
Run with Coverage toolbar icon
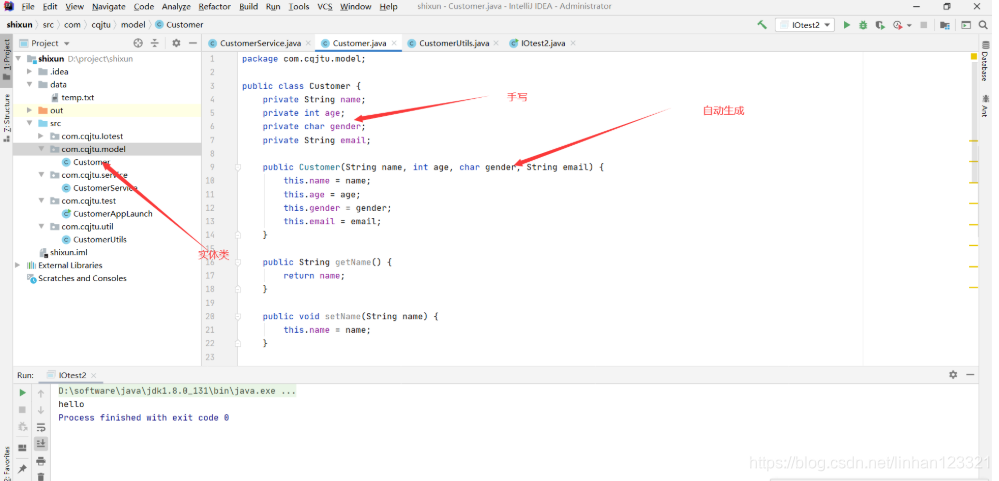pos(880,25)
